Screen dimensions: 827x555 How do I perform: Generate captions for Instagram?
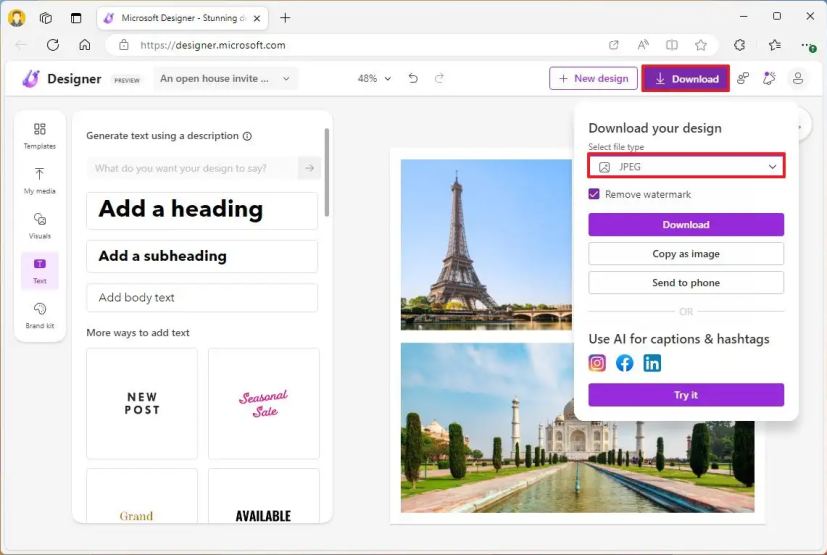pyautogui.click(x=597, y=363)
